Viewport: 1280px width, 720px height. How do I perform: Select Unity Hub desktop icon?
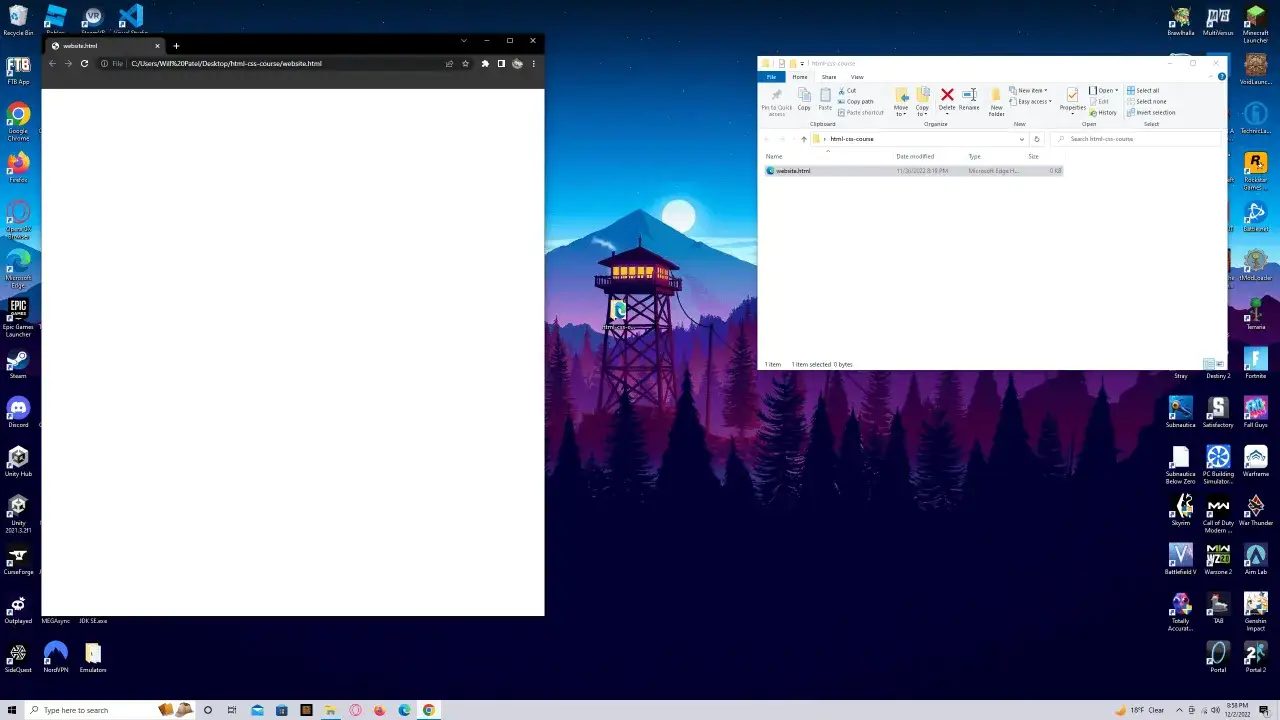tap(18, 462)
